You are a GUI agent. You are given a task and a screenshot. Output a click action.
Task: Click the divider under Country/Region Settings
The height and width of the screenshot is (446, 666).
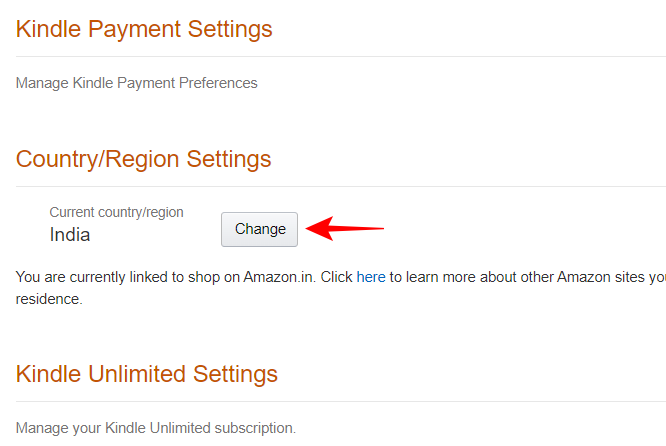coord(340,186)
